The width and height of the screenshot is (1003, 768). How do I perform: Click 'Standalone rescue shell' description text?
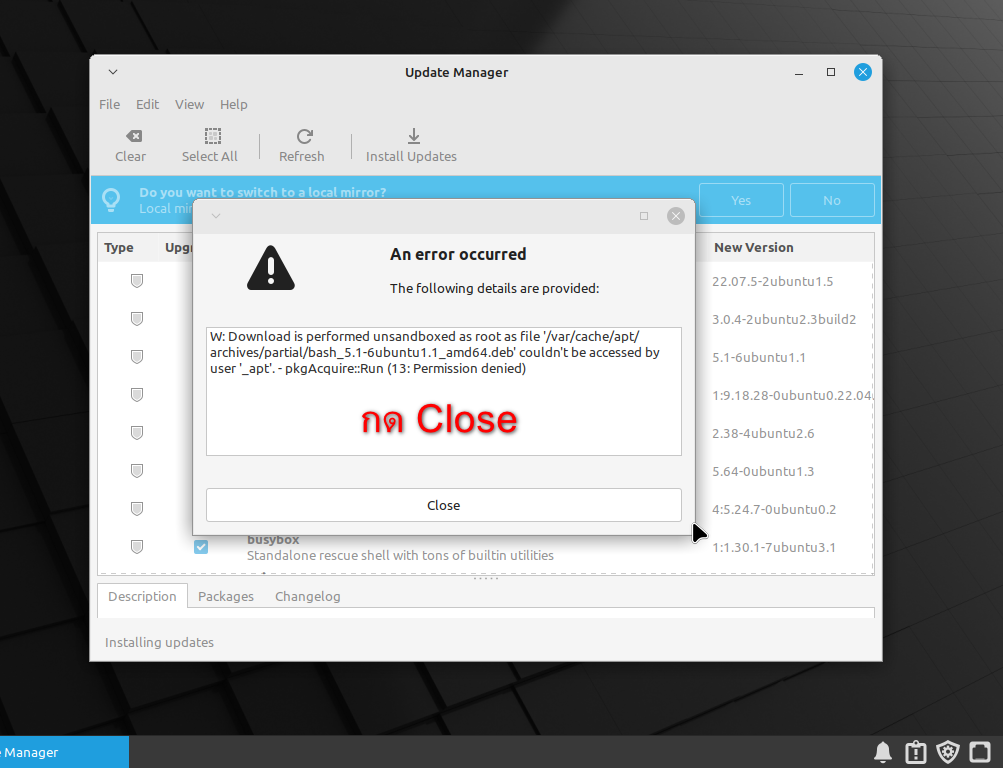(x=400, y=555)
